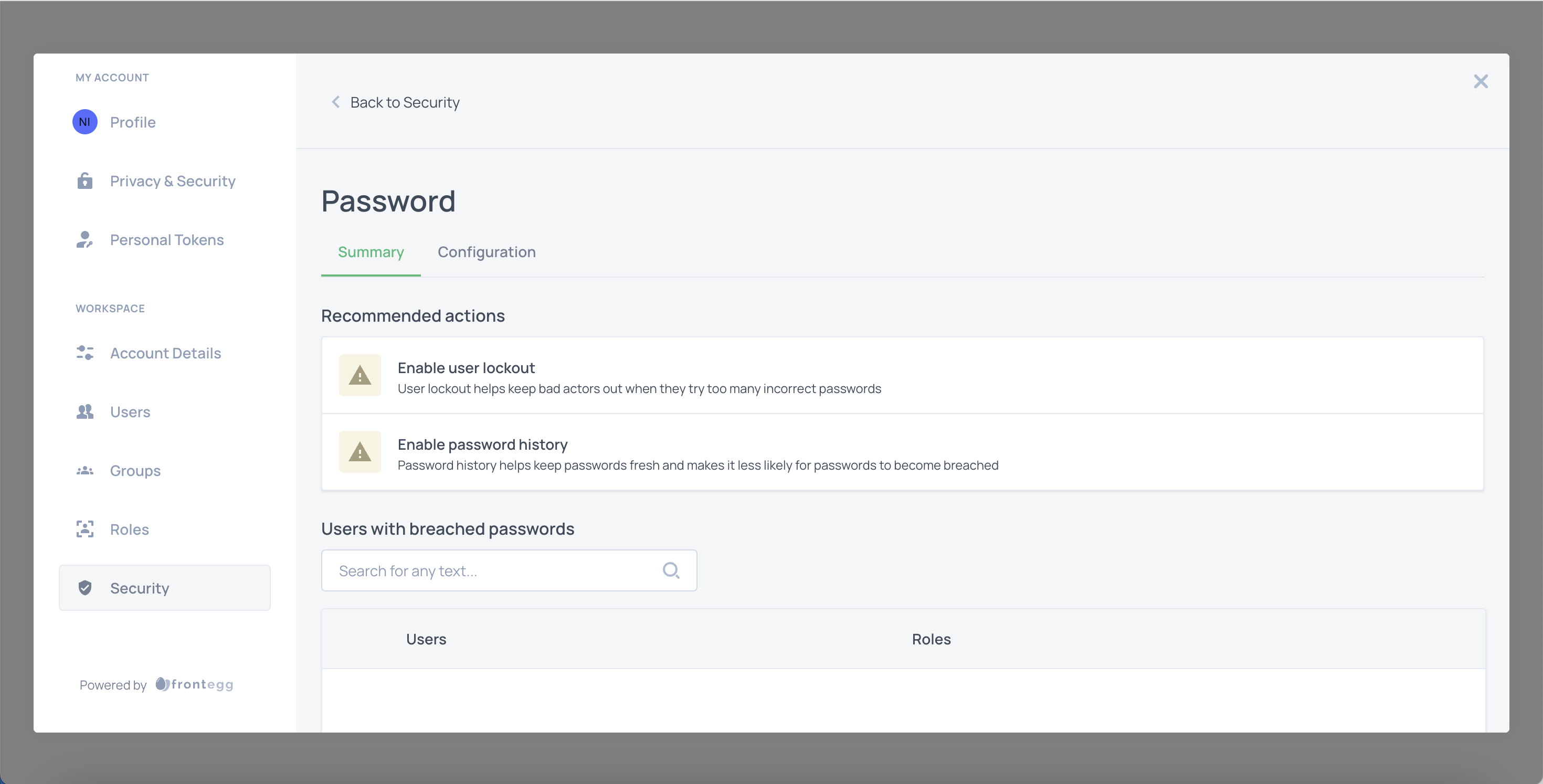Click the close button top right
This screenshot has width=1543, height=784.
coord(1480,82)
